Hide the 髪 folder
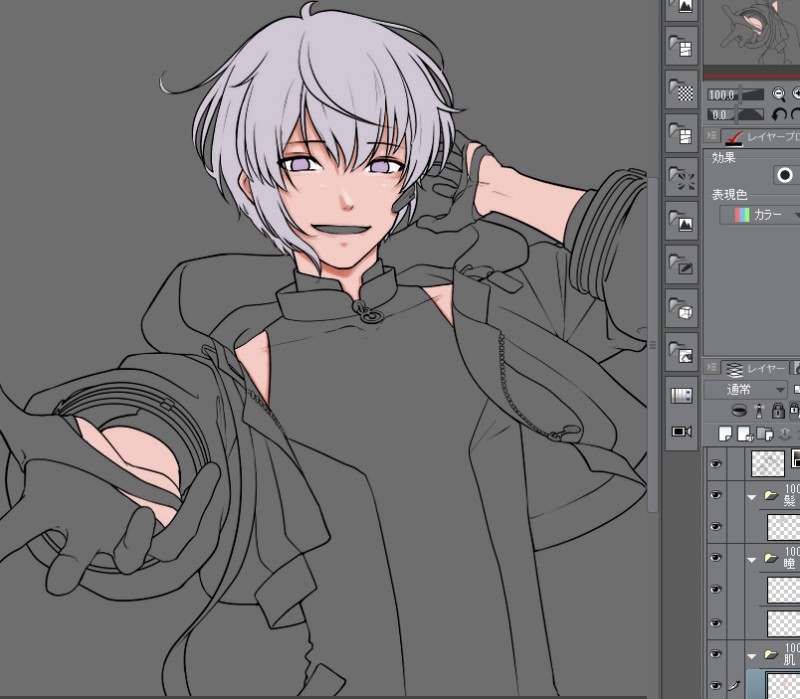 pyautogui.click(x=715, y=495)
